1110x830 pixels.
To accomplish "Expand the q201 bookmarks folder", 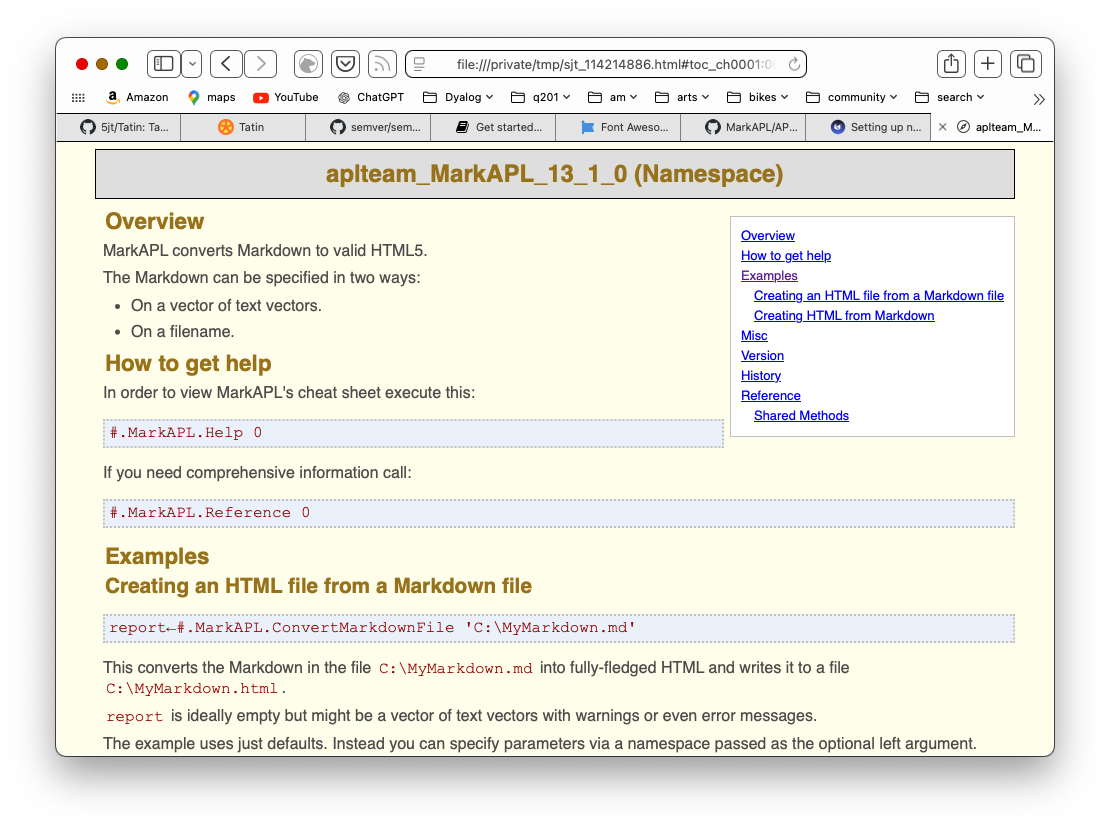I will (x=541, y=97).
